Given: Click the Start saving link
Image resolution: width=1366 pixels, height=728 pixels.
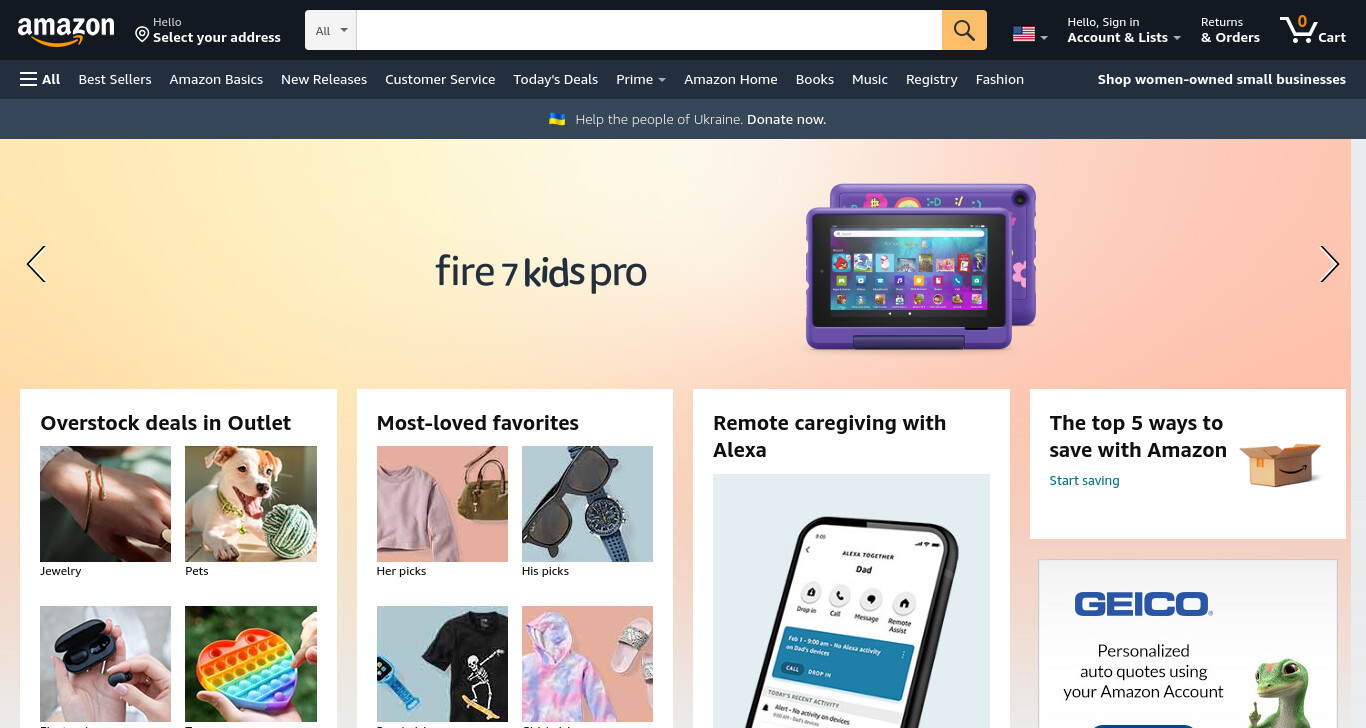Looking at the screenshot, I should click(x=1084, y=481).
